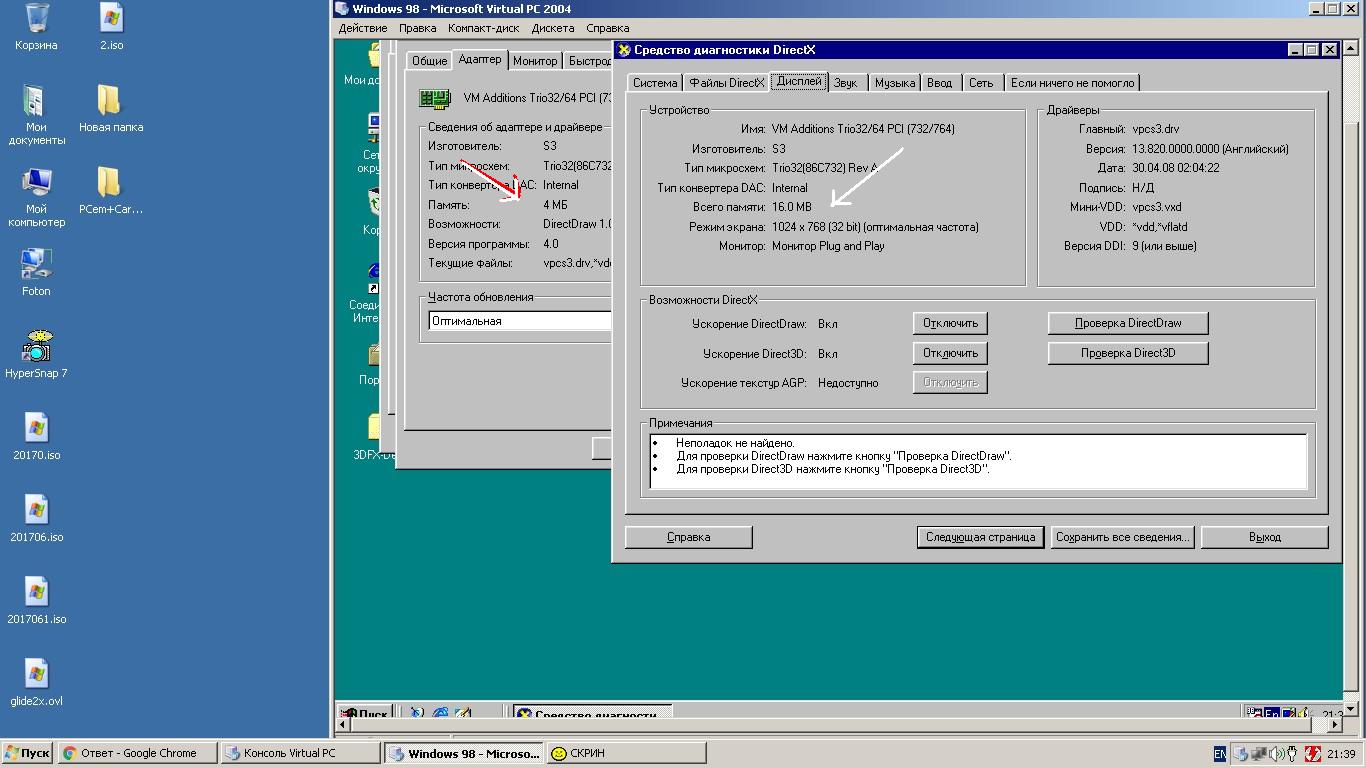
Task: Disable Direct3D acceleration with Отключить
Action: pyautogui.click(x=950, y=353)
